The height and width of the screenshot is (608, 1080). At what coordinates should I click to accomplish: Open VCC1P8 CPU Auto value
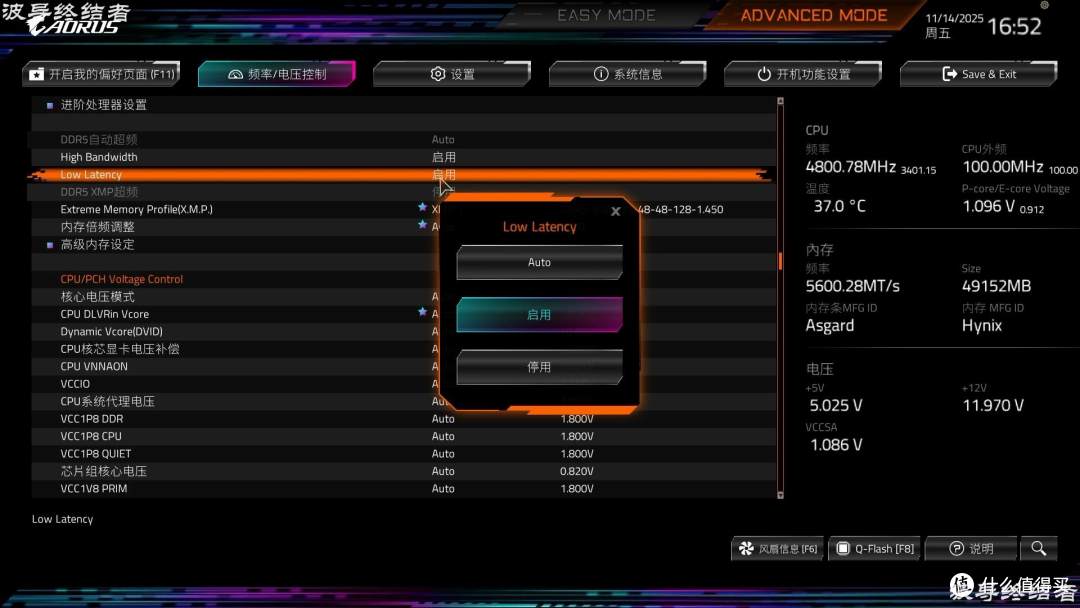click(443, 436)
